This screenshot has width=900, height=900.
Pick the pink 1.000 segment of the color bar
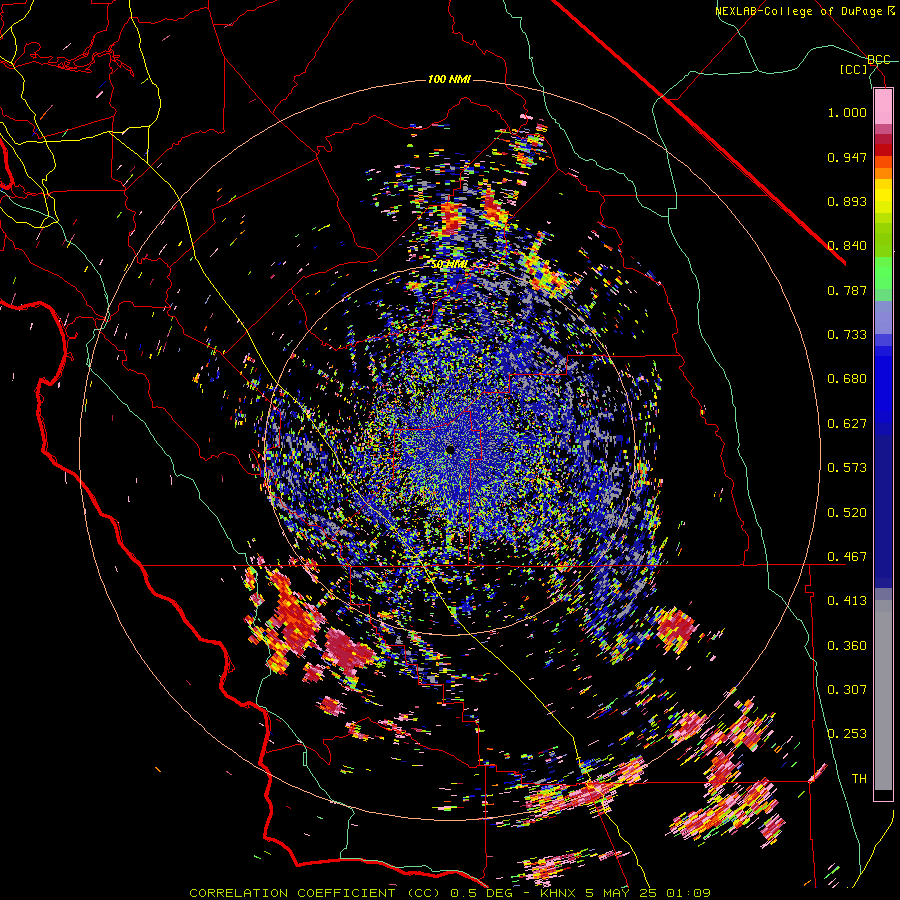883,107
